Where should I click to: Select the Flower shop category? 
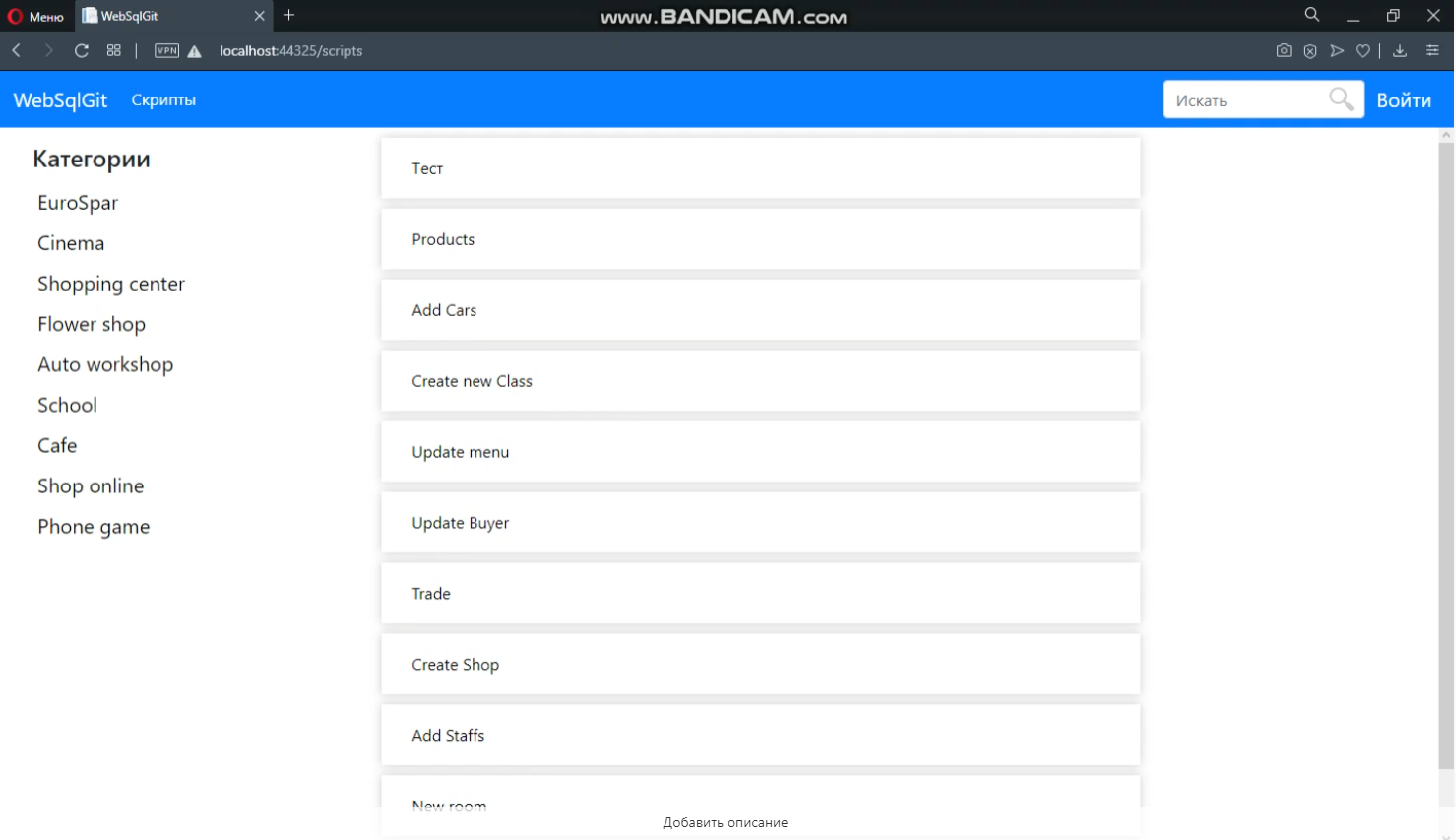[92, 324]
